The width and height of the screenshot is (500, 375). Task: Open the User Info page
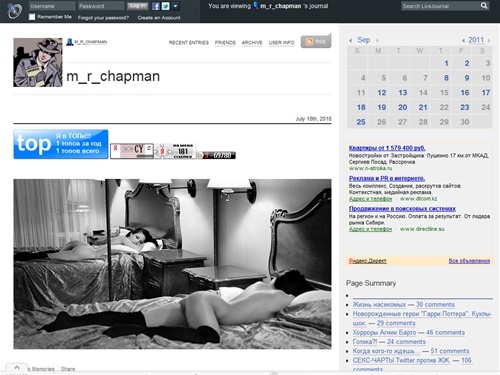click(x=282, y=43)
